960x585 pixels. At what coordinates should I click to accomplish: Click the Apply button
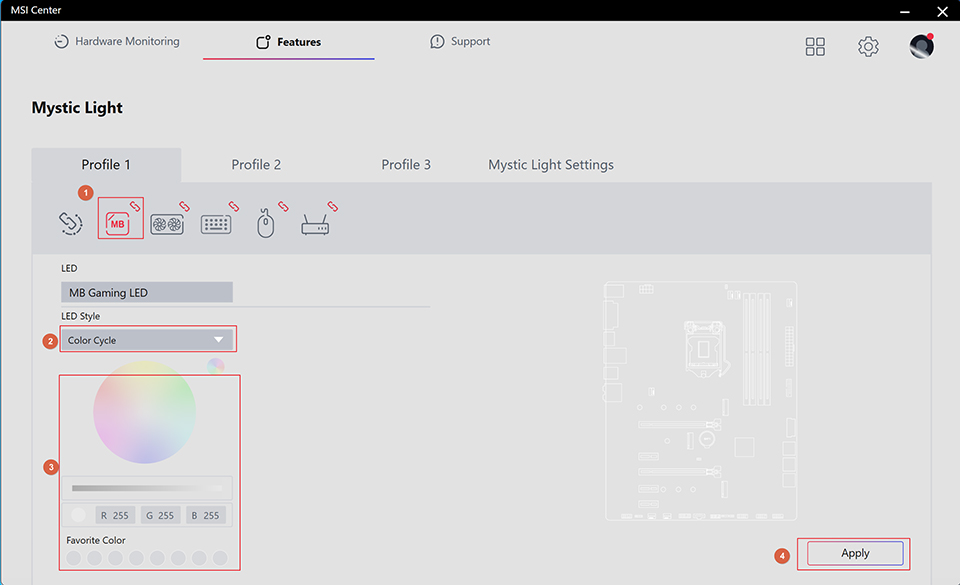coord(855,553)
